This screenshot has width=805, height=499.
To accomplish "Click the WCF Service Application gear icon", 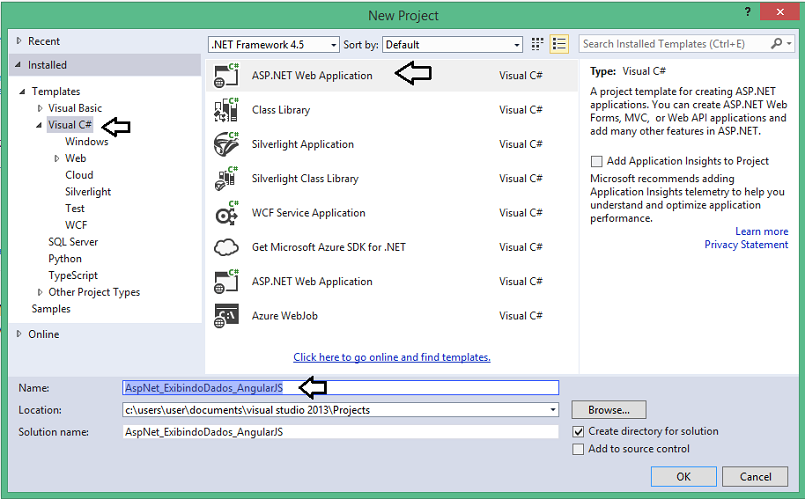I will 226,213.
